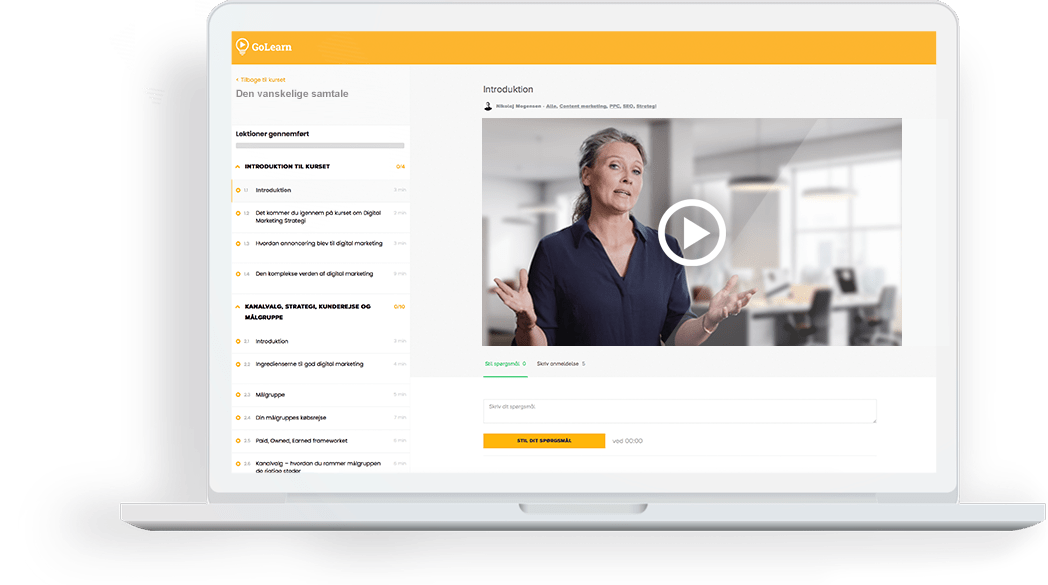The height and width of the screenshot is (585, 1048).
Task: Go back via Tilbage til kurset link
Action: (x=260, y=79)
